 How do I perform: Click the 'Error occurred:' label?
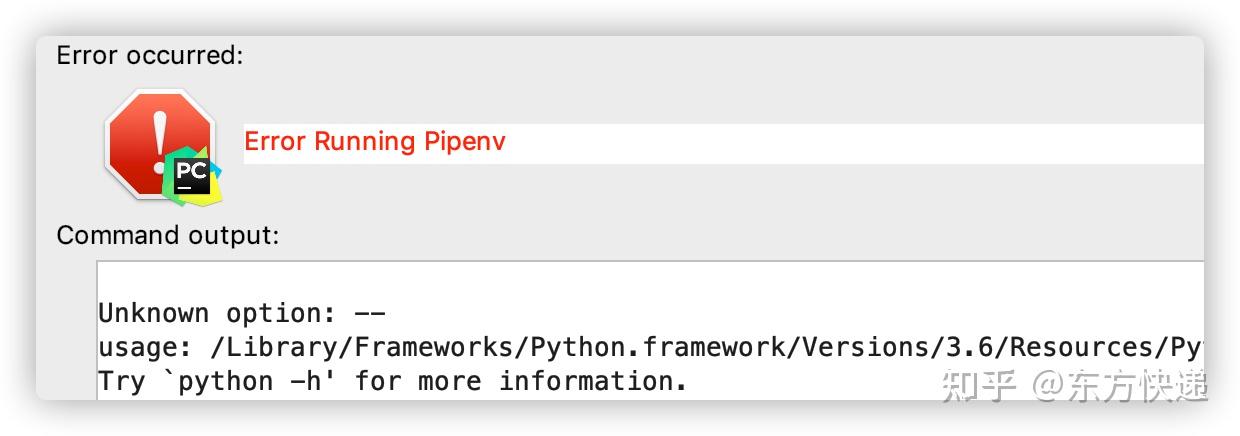click(x=150, y=55)
